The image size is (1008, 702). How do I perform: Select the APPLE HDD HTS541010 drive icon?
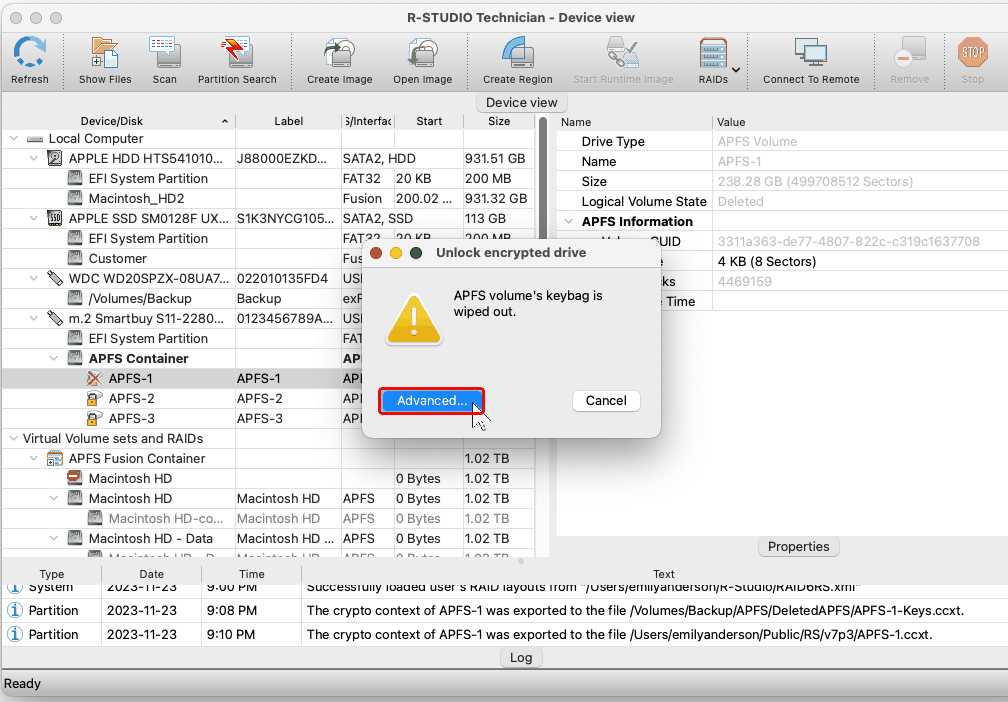[55, 158]
